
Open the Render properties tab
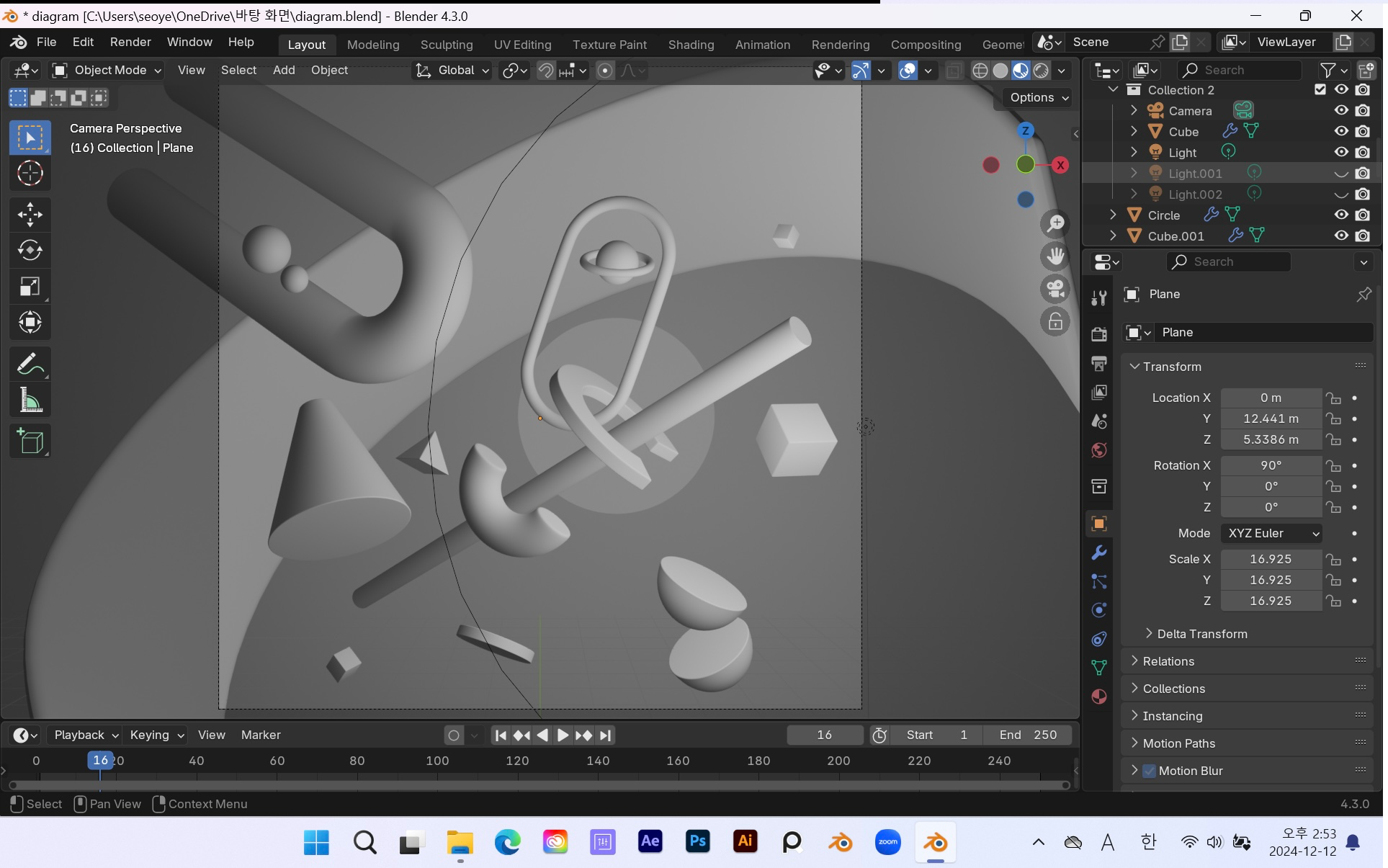click(x=1098, y=334)
